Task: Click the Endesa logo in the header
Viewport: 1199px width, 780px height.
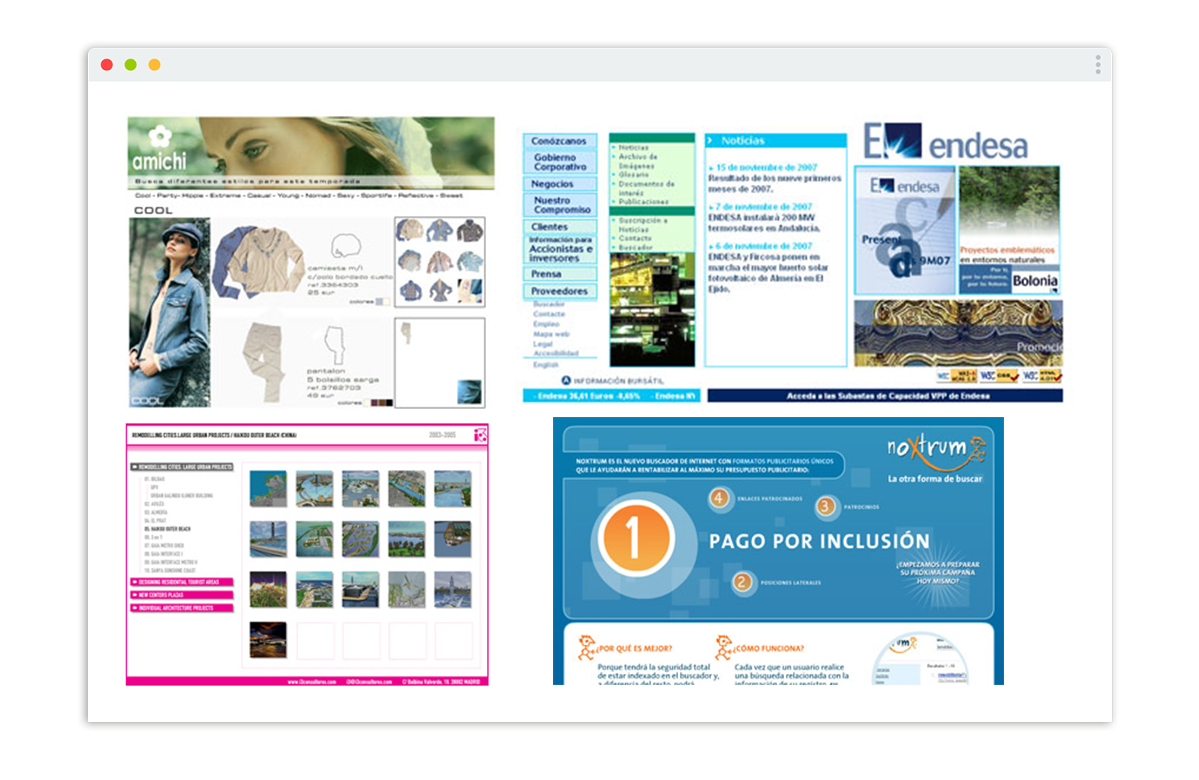Action: (945, 142)
